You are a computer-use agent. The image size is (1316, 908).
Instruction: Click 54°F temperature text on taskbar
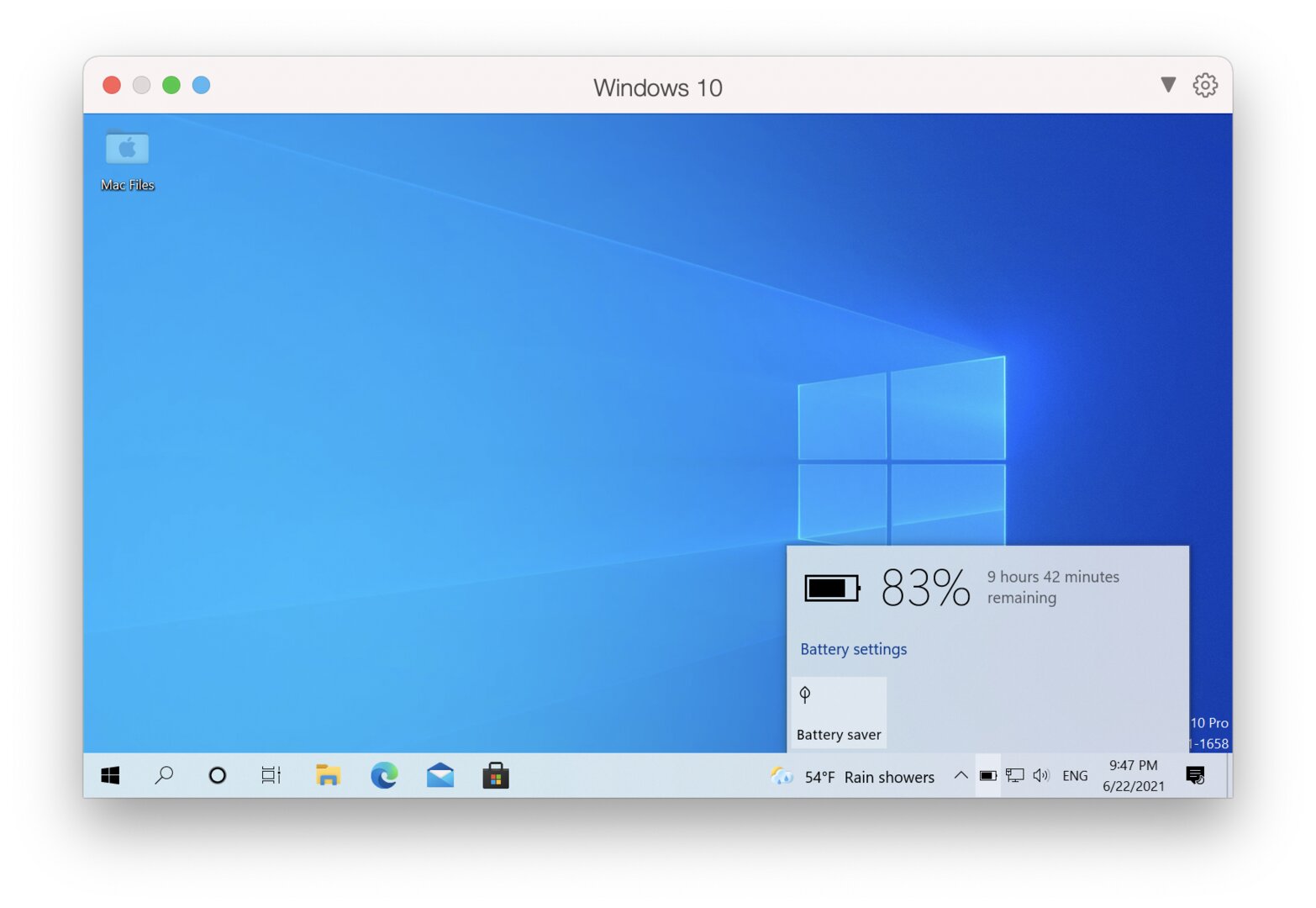(819, 778)
